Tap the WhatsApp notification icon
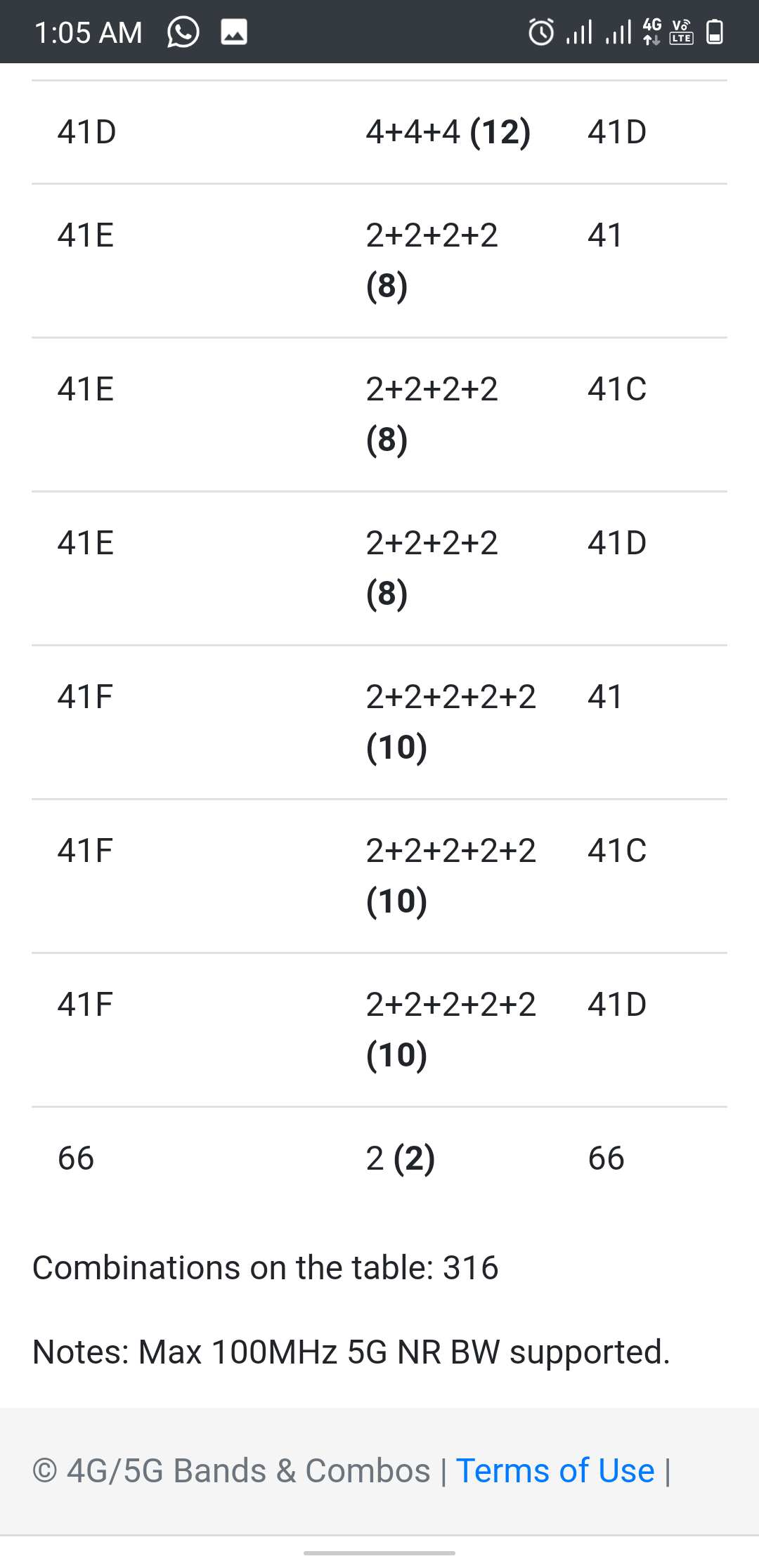The image size is (759, 1568). pos(183,32)
